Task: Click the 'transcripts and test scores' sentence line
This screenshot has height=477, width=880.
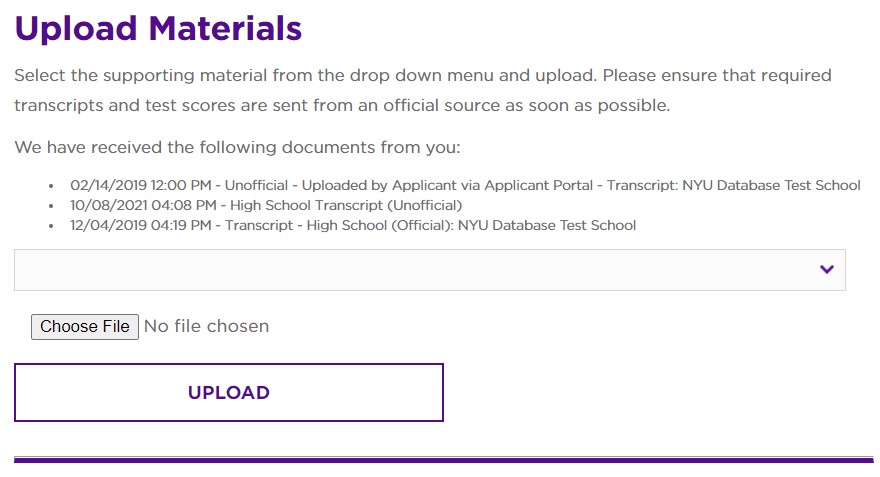Action: coord(341,105)
